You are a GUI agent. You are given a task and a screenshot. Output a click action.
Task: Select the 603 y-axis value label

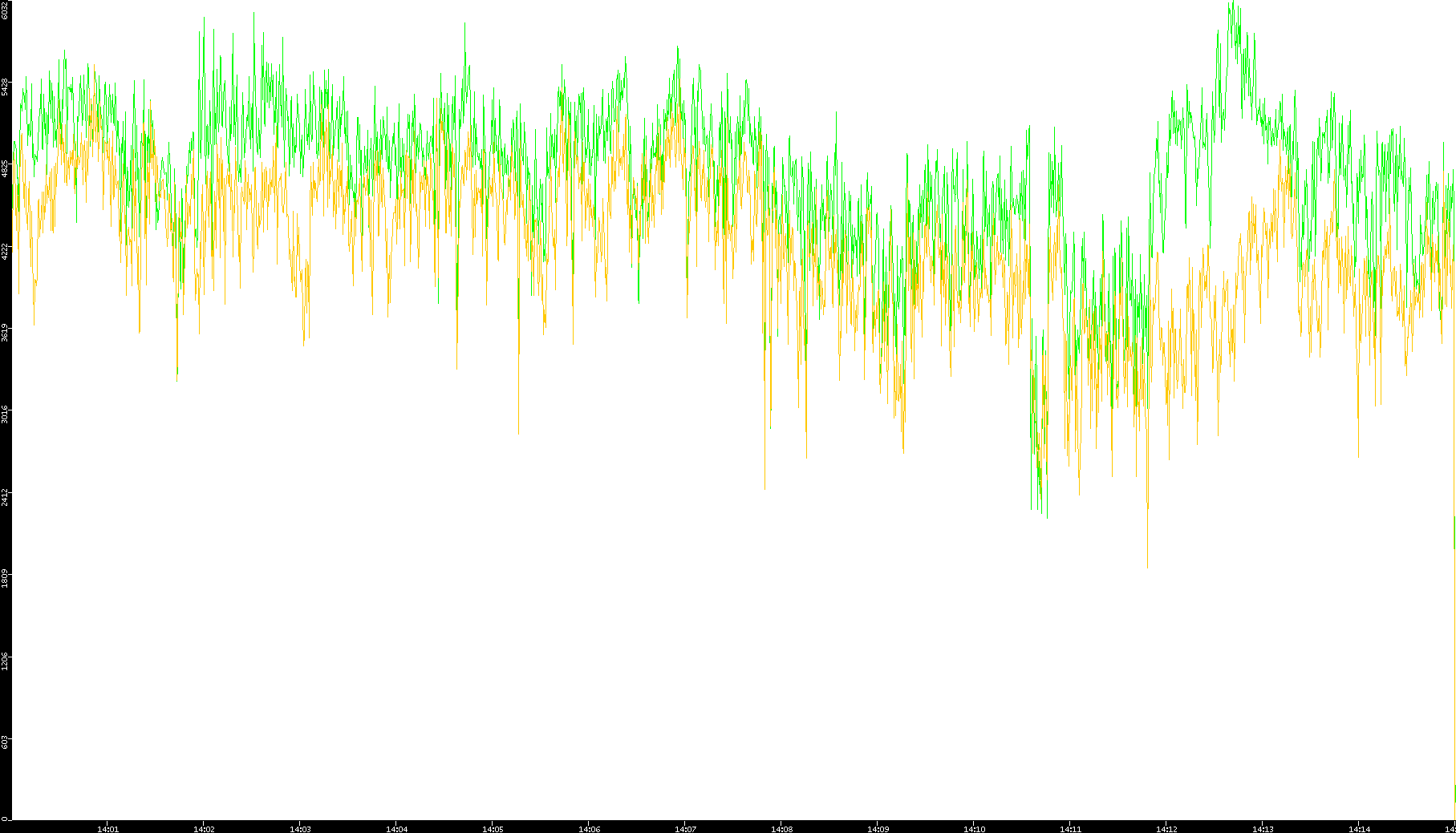(5, 742)
